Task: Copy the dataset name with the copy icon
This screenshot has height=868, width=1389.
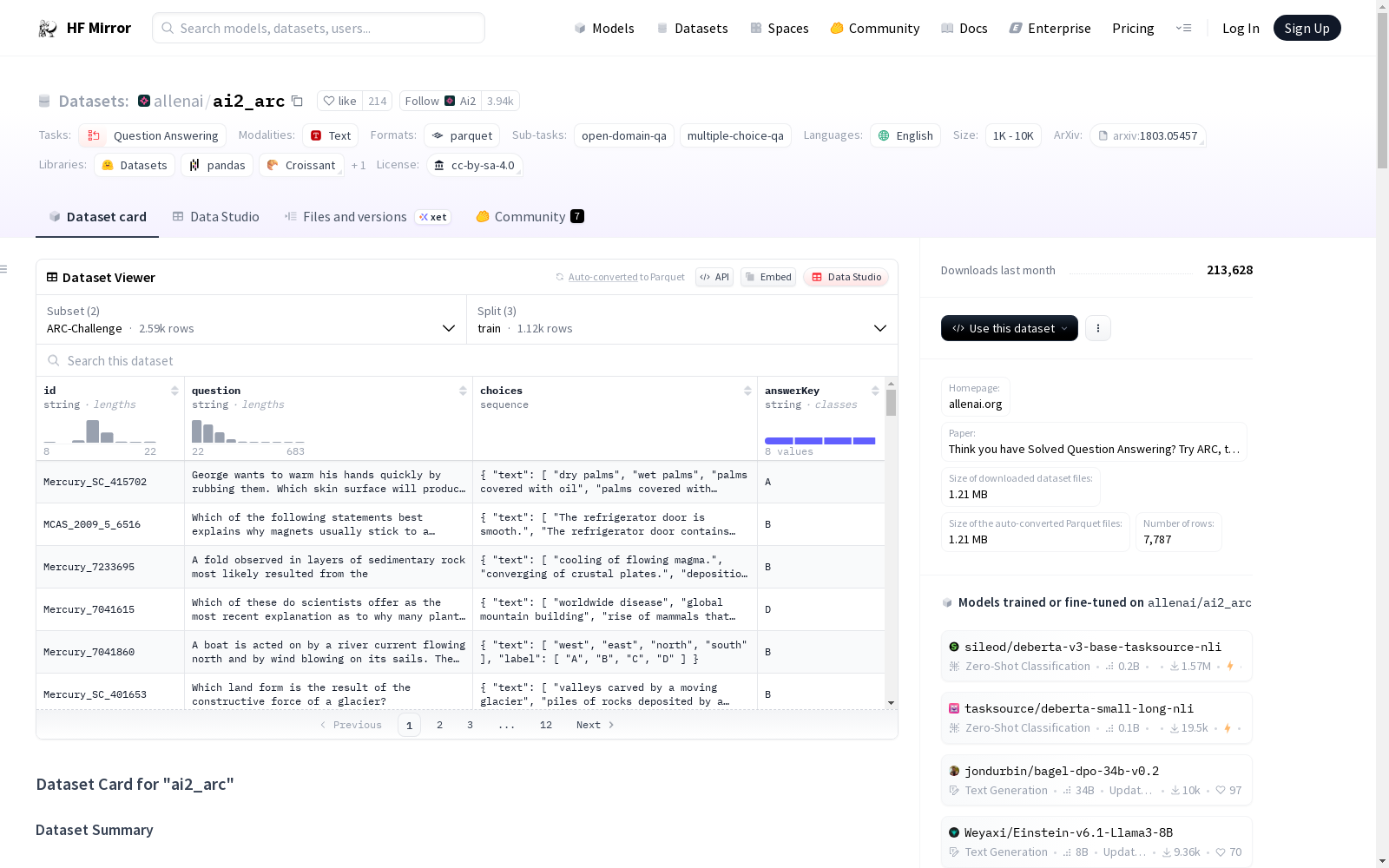Action: click(297, 101)
